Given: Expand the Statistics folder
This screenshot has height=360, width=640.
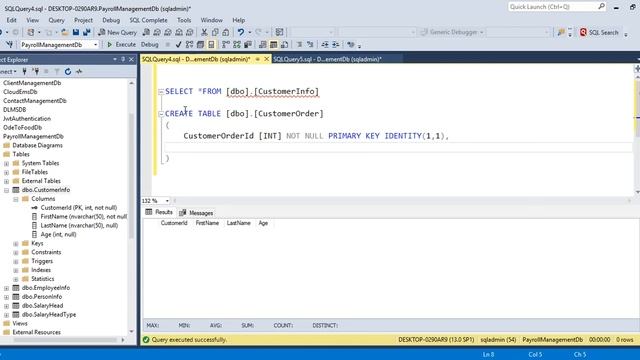Looking at the screenshot, I should [16, 280].
